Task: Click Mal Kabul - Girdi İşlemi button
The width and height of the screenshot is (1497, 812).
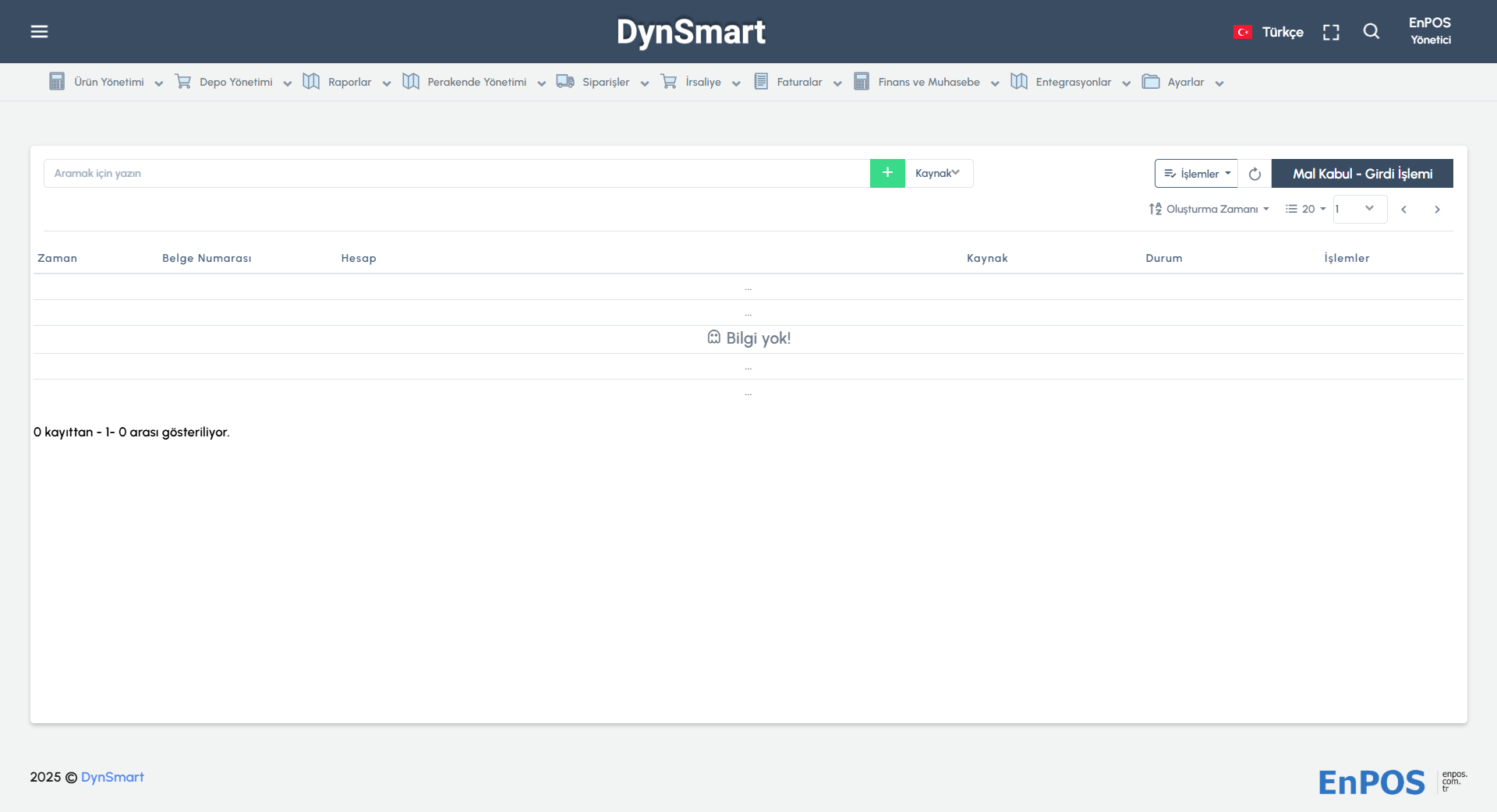Action: coord(1362,174)
